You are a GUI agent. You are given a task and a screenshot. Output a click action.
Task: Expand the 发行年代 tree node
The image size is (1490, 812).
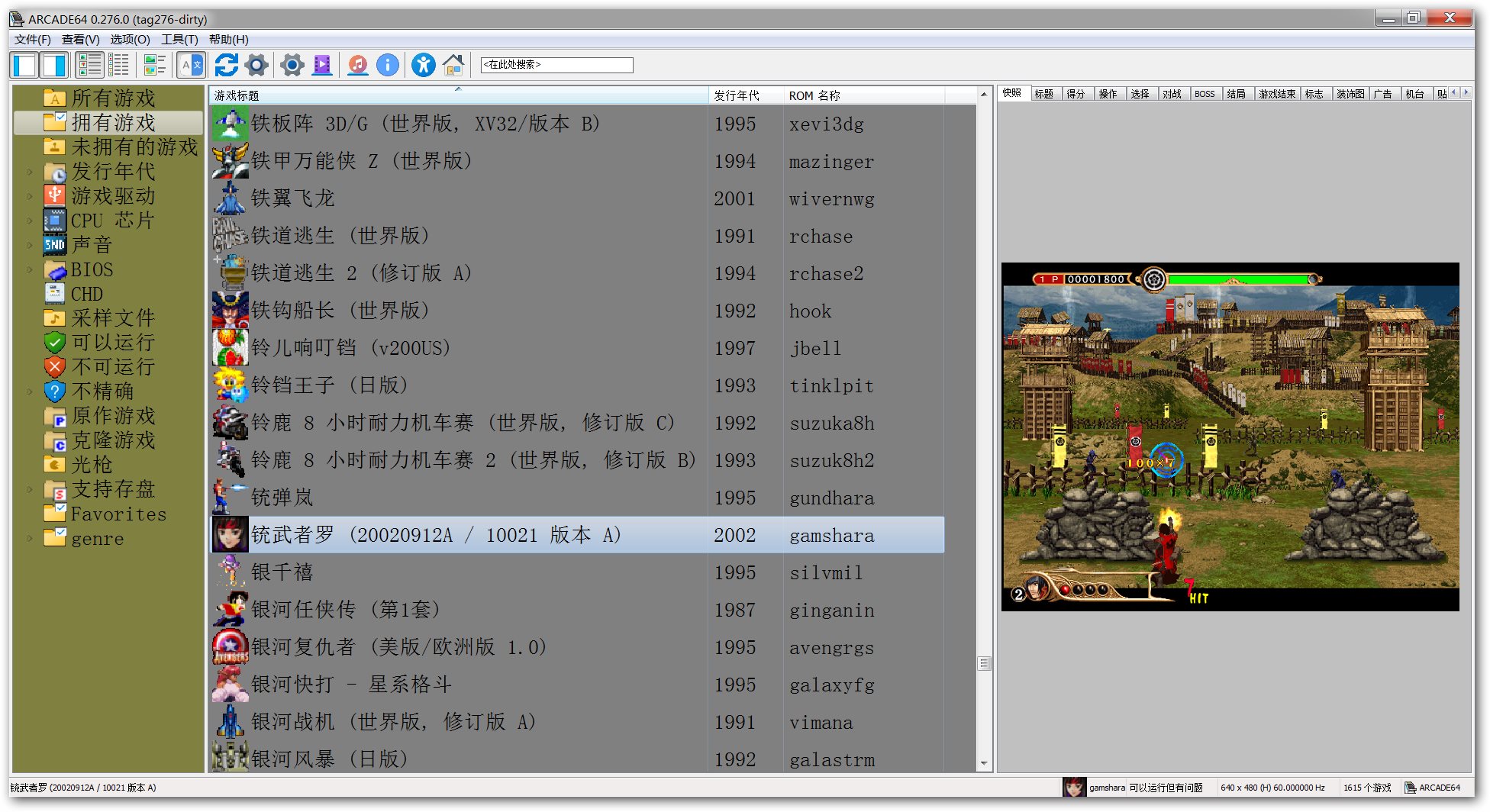(x=30, y=172)
